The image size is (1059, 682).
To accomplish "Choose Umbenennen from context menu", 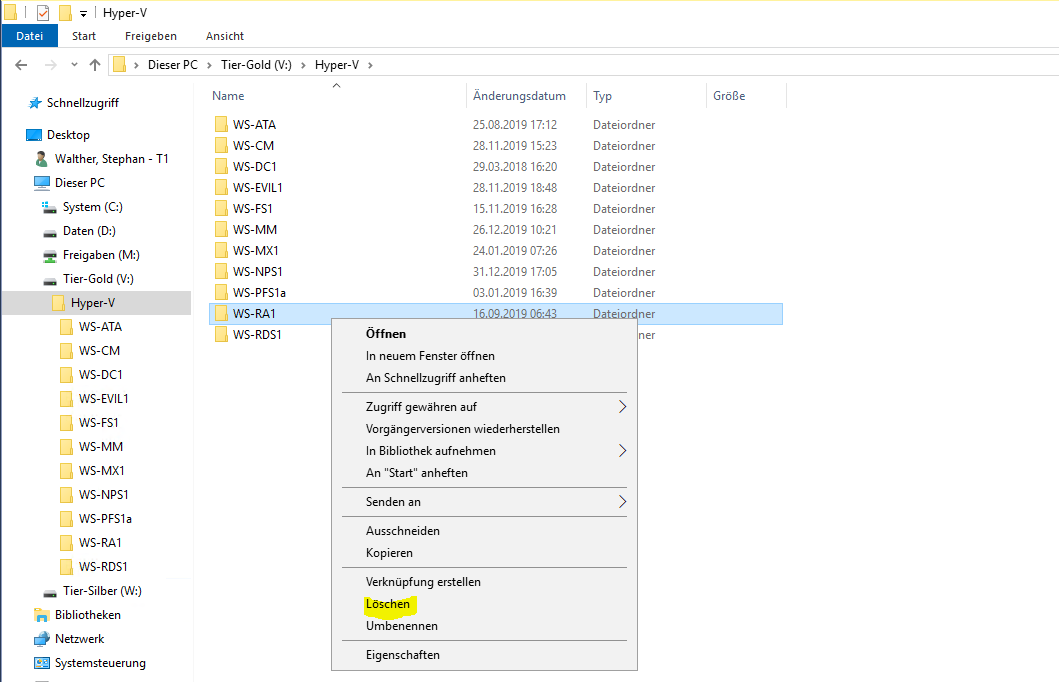I will point(484,626).
